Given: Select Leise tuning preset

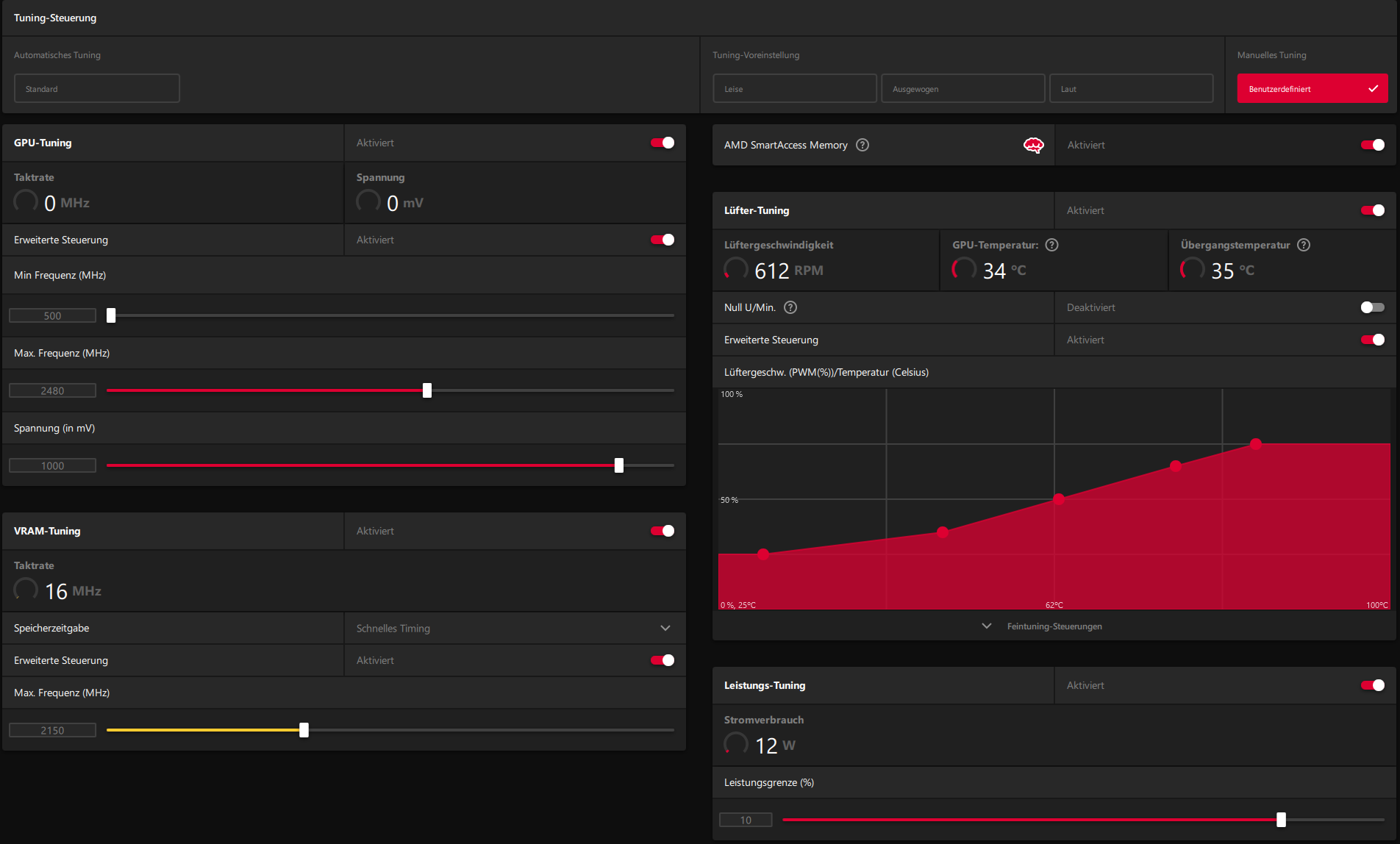Looking at the screenshot, I should point(795,88).
